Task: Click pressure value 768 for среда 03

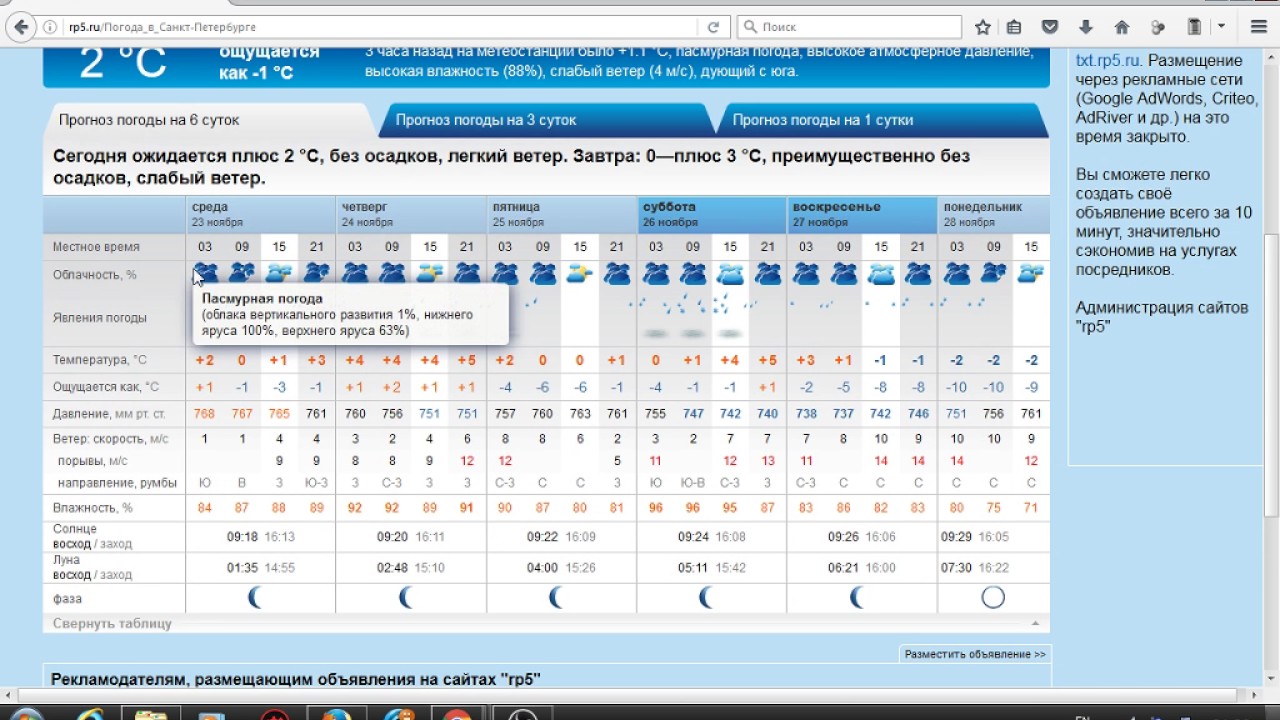Action: point(204,414)
